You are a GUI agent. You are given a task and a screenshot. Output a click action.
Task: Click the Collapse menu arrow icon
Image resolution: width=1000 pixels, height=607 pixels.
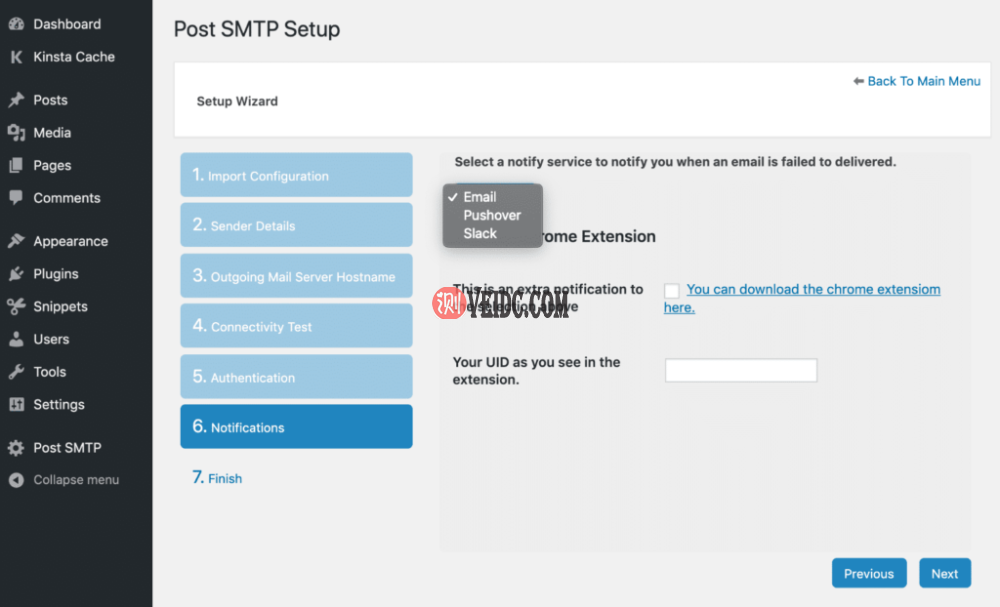click(x=16, y=479)
